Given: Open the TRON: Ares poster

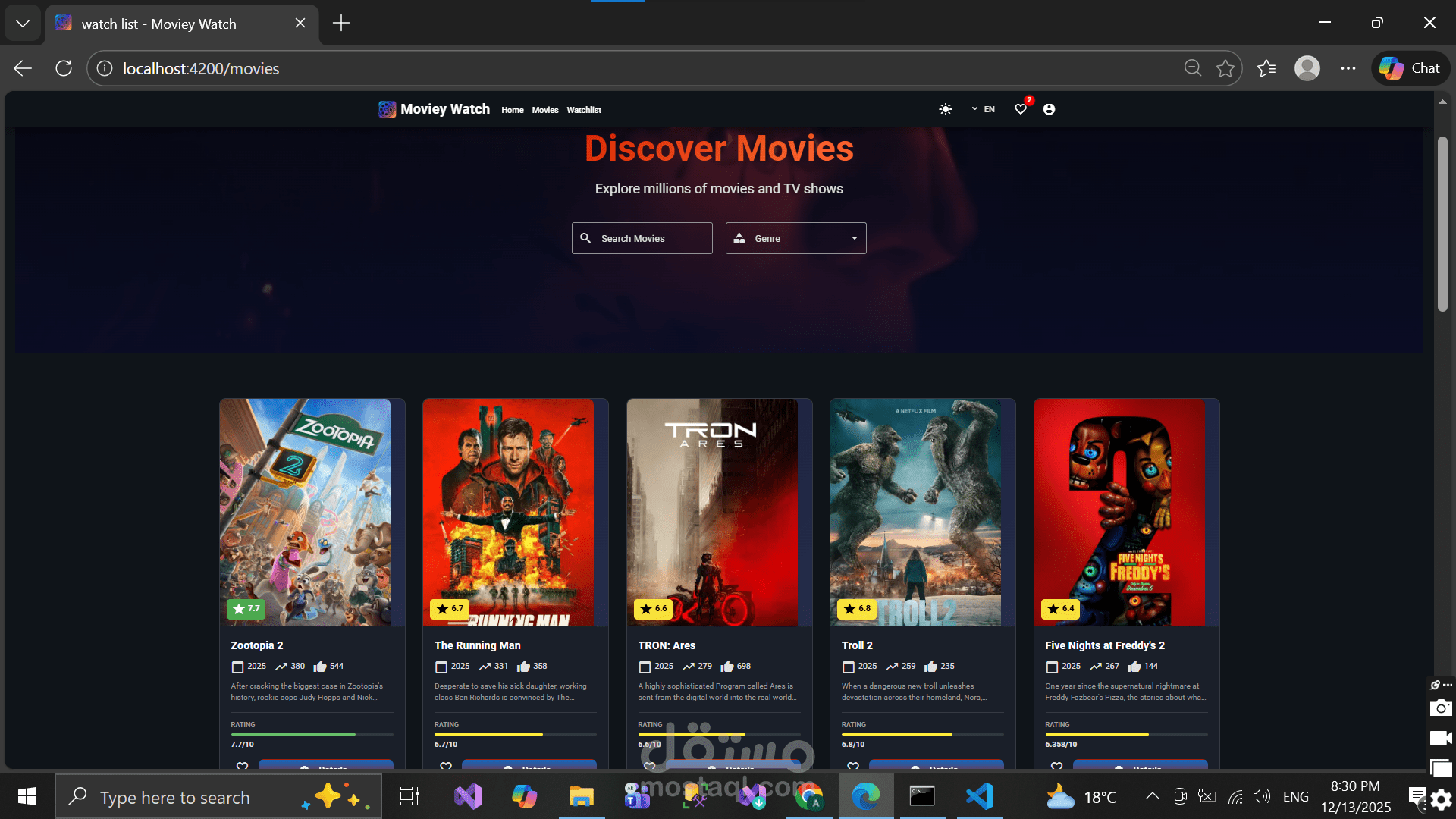Looking at the screenshot, I should pos(712,513).
